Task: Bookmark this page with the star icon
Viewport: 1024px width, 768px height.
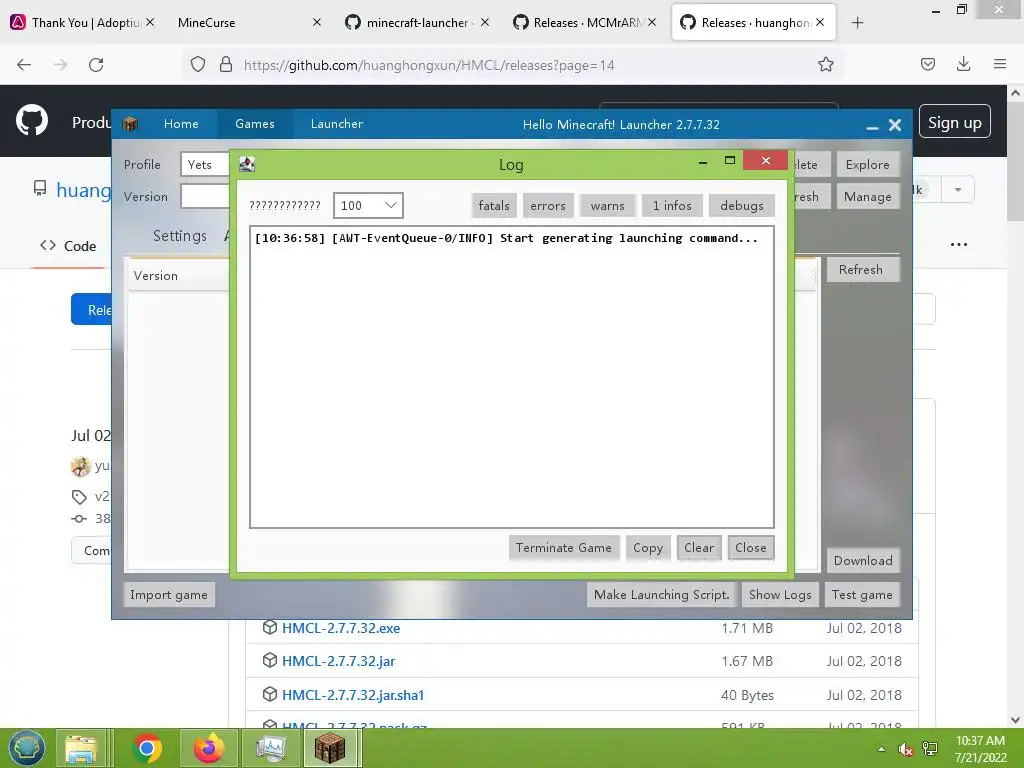Action: tap(825, 64)
